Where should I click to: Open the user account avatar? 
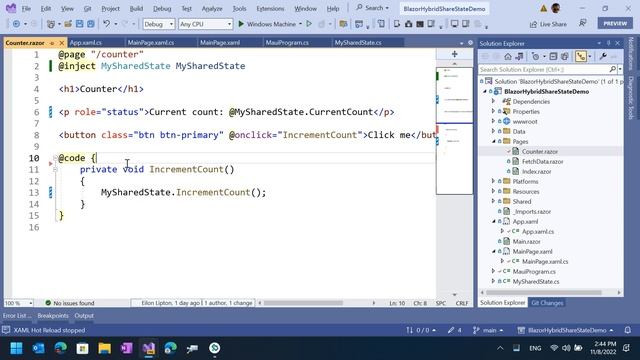(556, 8)
